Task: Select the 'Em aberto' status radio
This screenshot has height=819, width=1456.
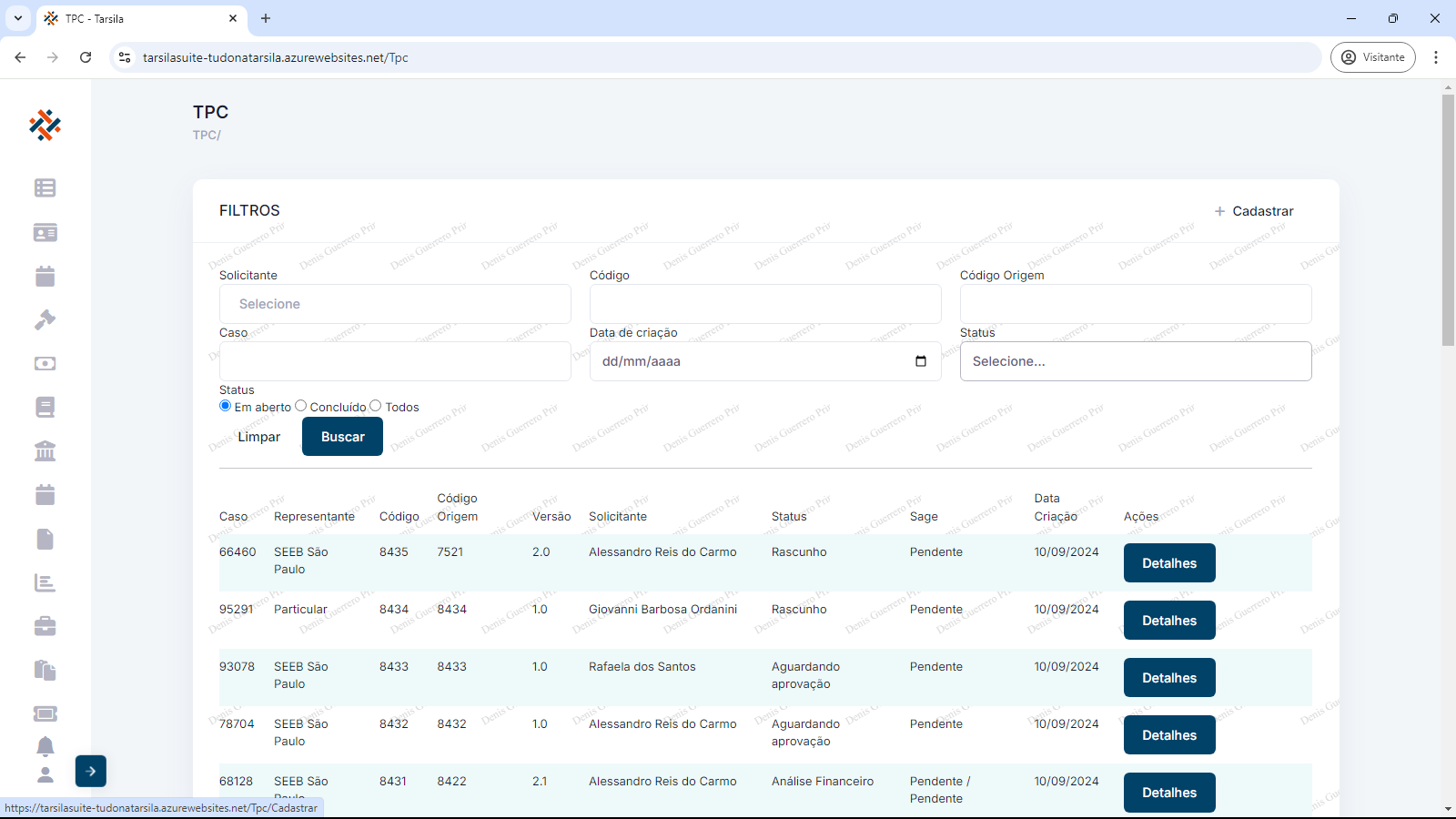Action: coord(226,406)
